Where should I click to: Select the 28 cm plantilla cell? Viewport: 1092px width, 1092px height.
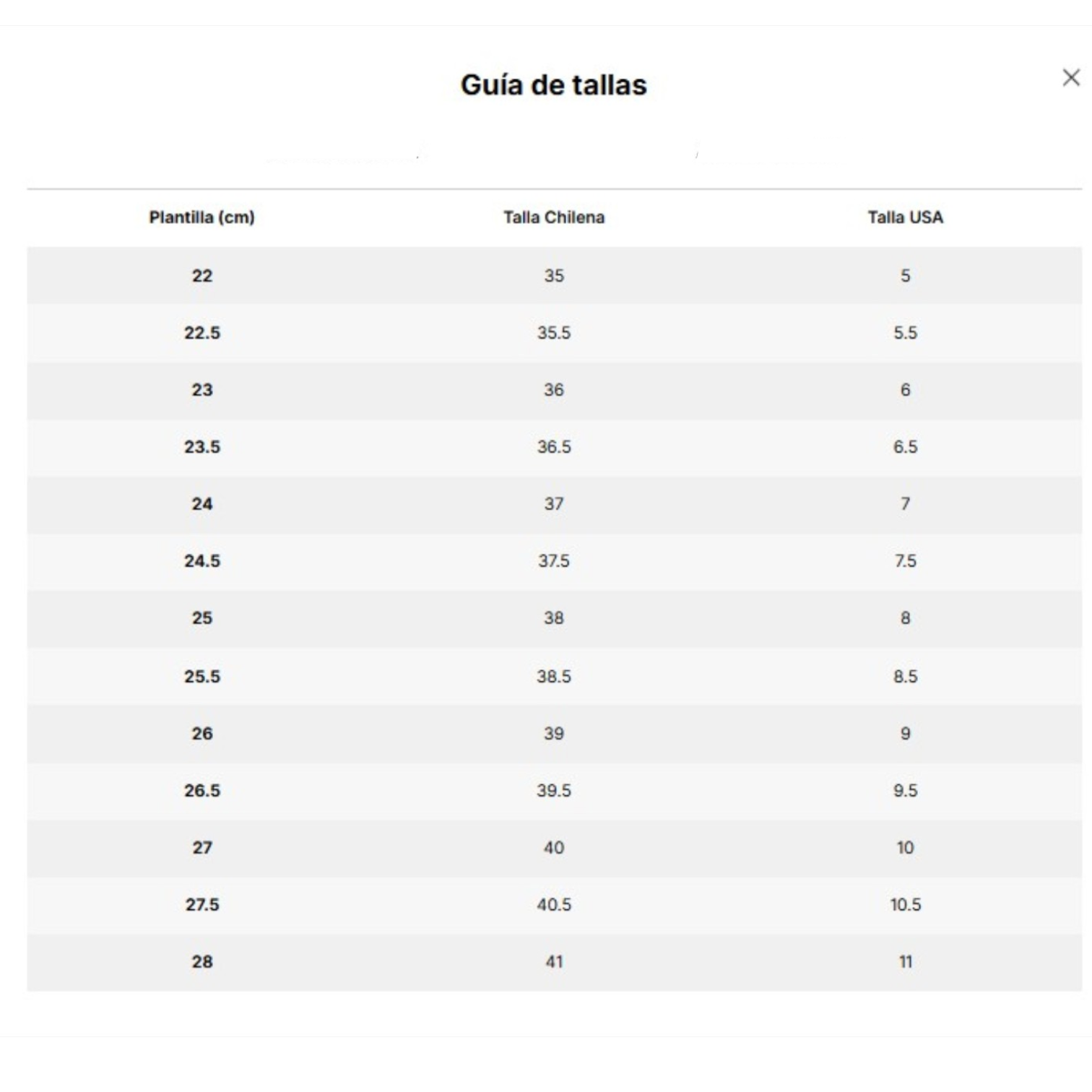point(201,962)
